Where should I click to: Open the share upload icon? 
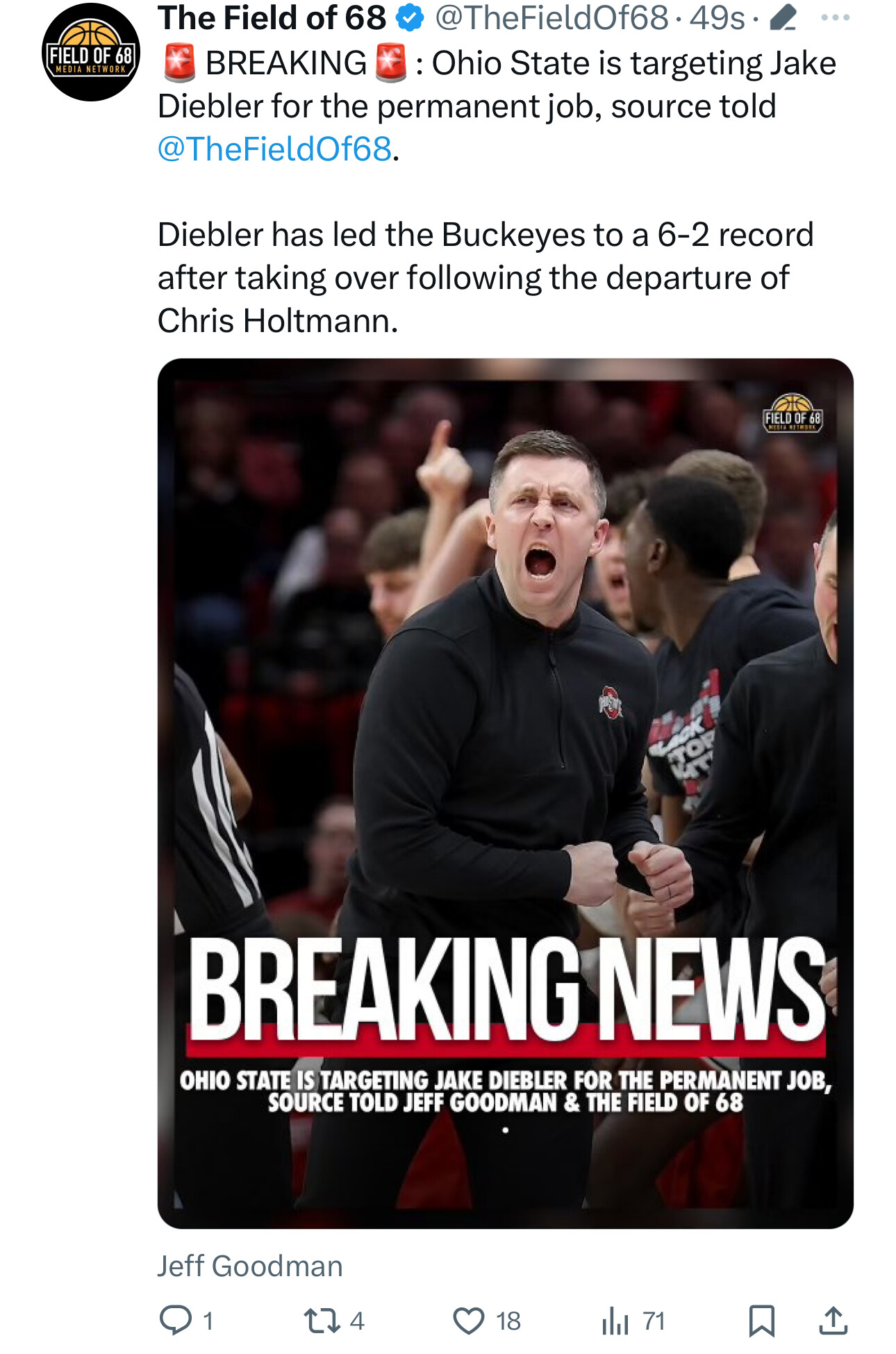[833, 1320]
